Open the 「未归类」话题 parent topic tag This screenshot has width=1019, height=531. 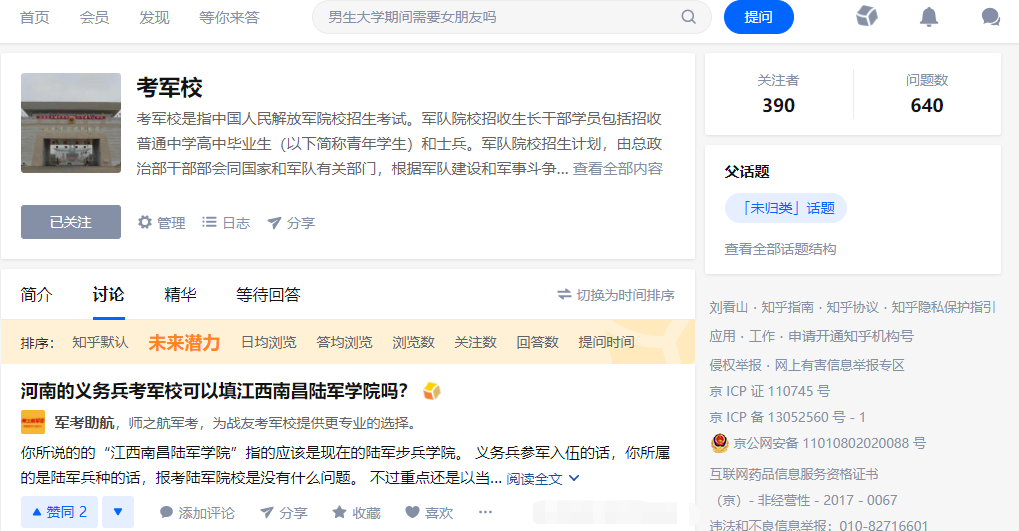tap(786, 208)
